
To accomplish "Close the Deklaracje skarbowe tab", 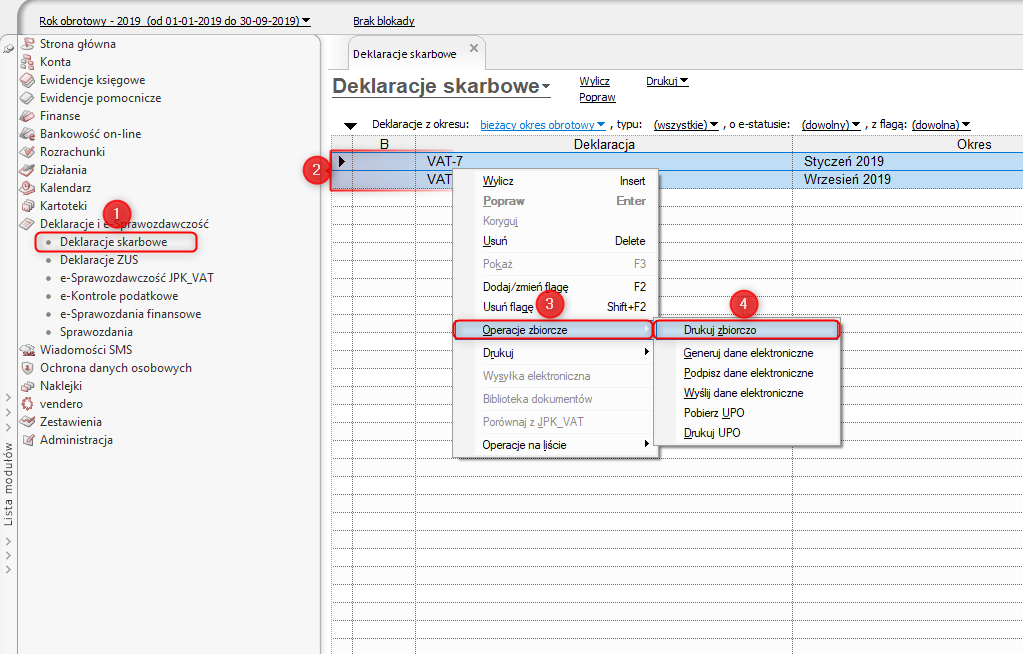I will coord(474,48).
